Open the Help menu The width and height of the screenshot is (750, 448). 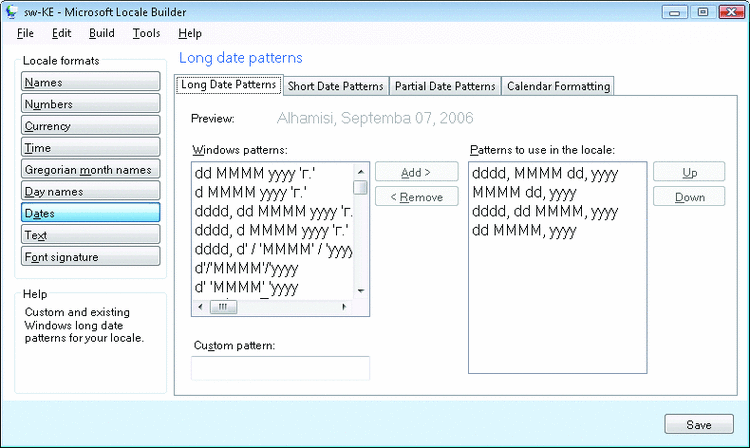[190, 33]
